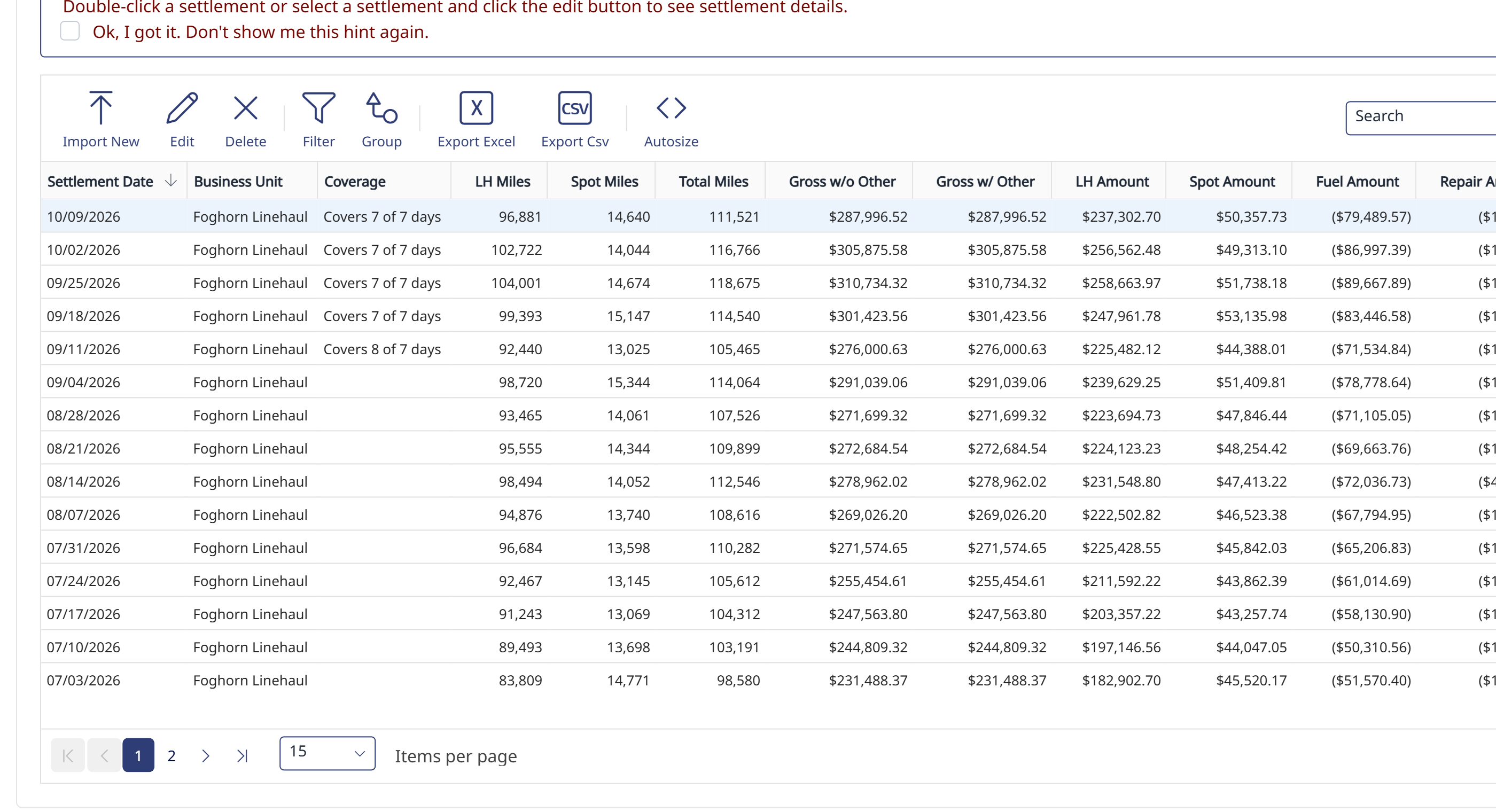Go to page 2
The image size is (1496, 812).
pyautogui.click(x=172, y=755)
